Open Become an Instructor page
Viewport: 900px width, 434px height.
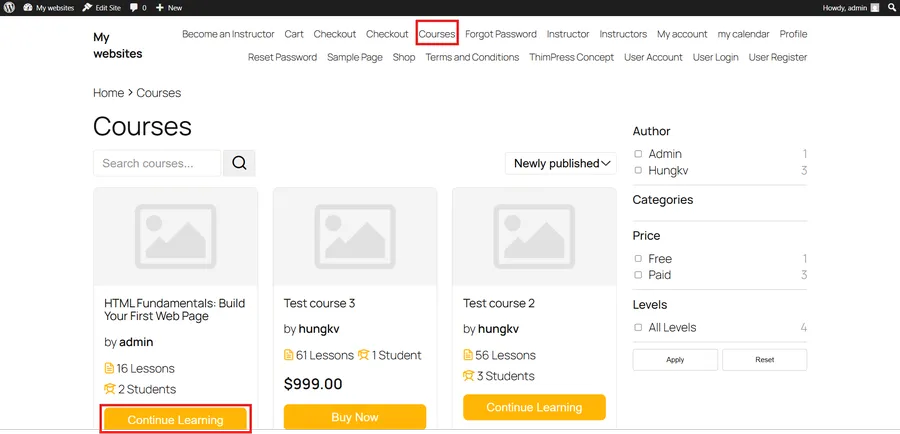(228, 34)
